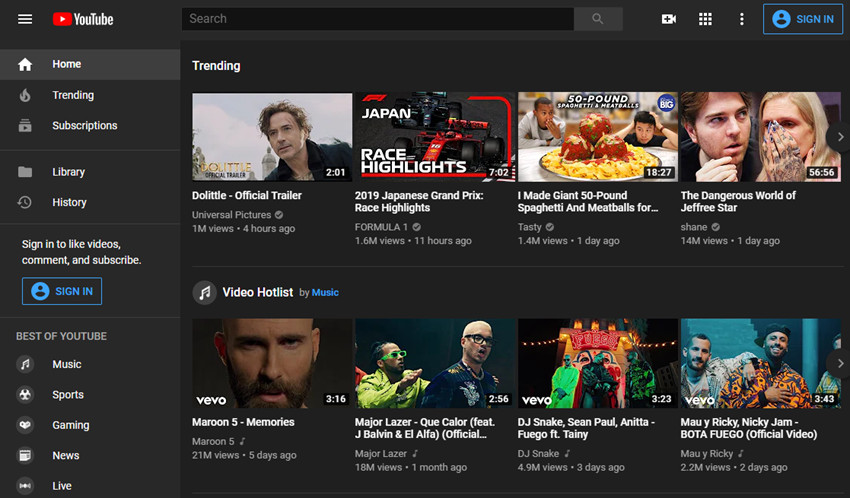The image size is (850, 498).
Task: Play the 50-Pound Spaghetti thumbnail
Action: pyautogui.click(x=598, y=137)
